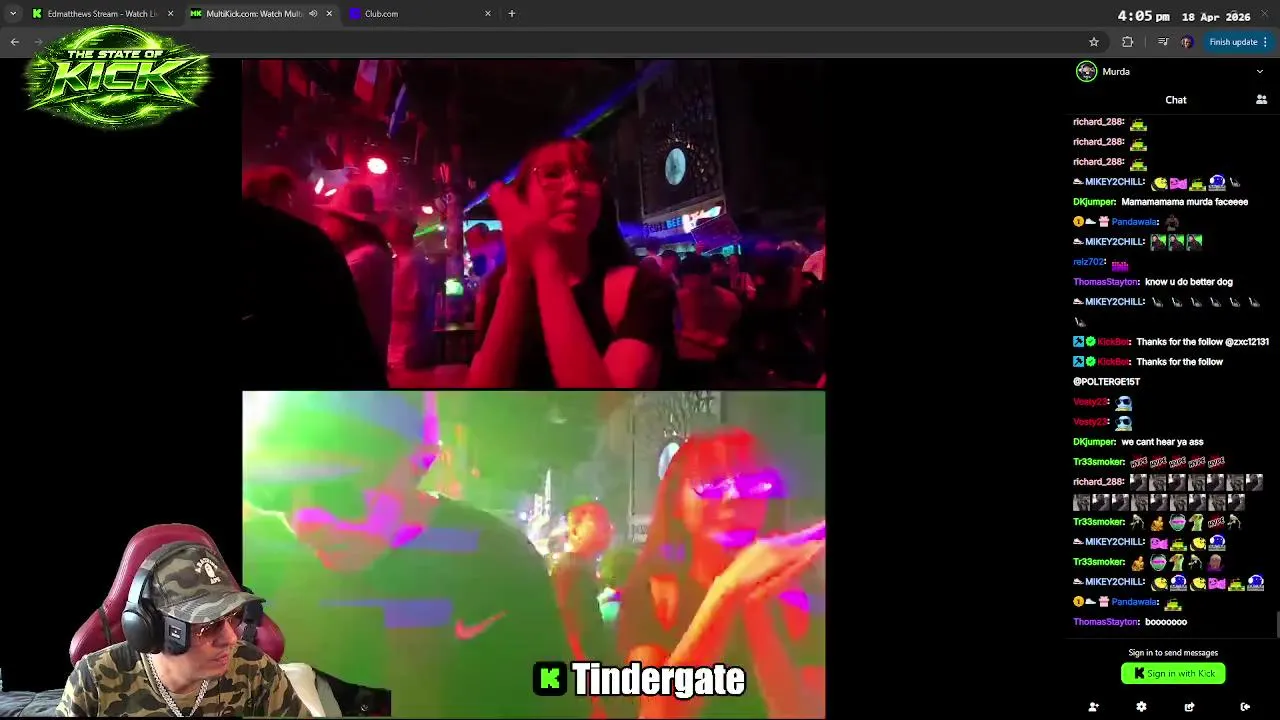This screenshot has height=720, width=1280.
Task: Close the MultiKick.com tab
Action: (x=329, y=14)
